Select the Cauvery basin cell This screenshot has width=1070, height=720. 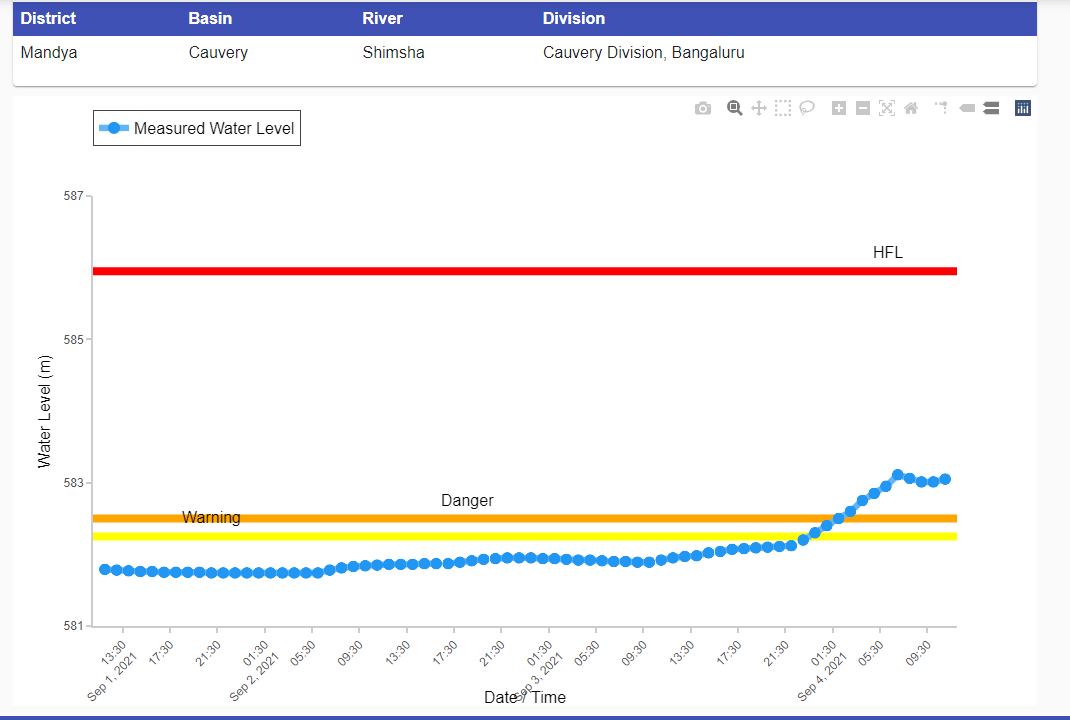(x=218, y=53)
